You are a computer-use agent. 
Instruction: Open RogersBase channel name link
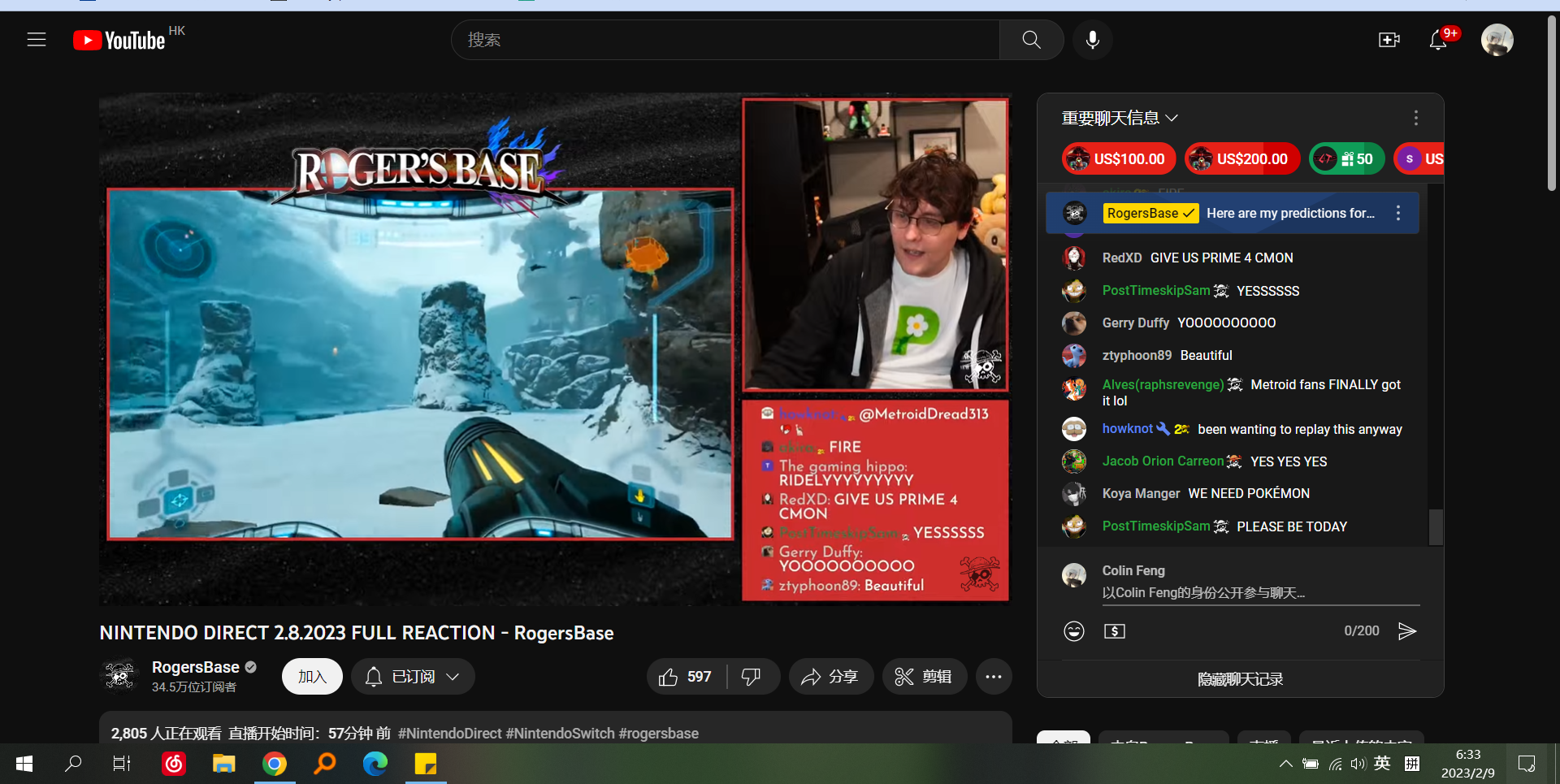pyautogui.click(x=195, y=667)
